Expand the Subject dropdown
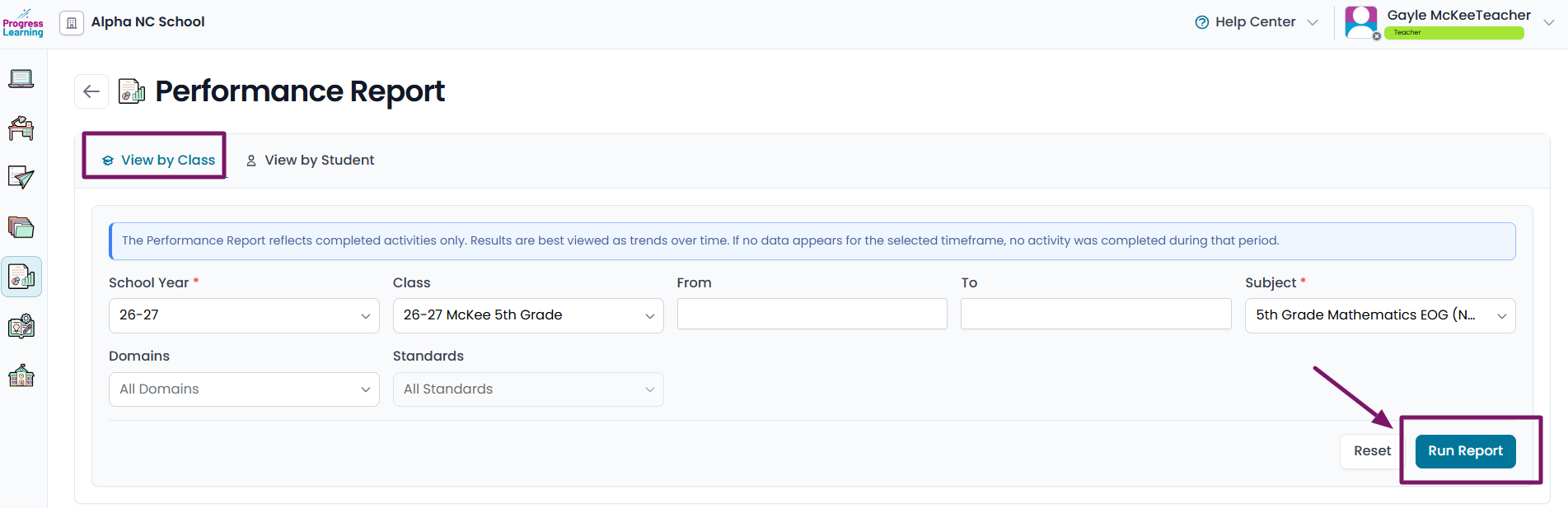The height and width of the screenshot is (508, 1568). 1380,315
